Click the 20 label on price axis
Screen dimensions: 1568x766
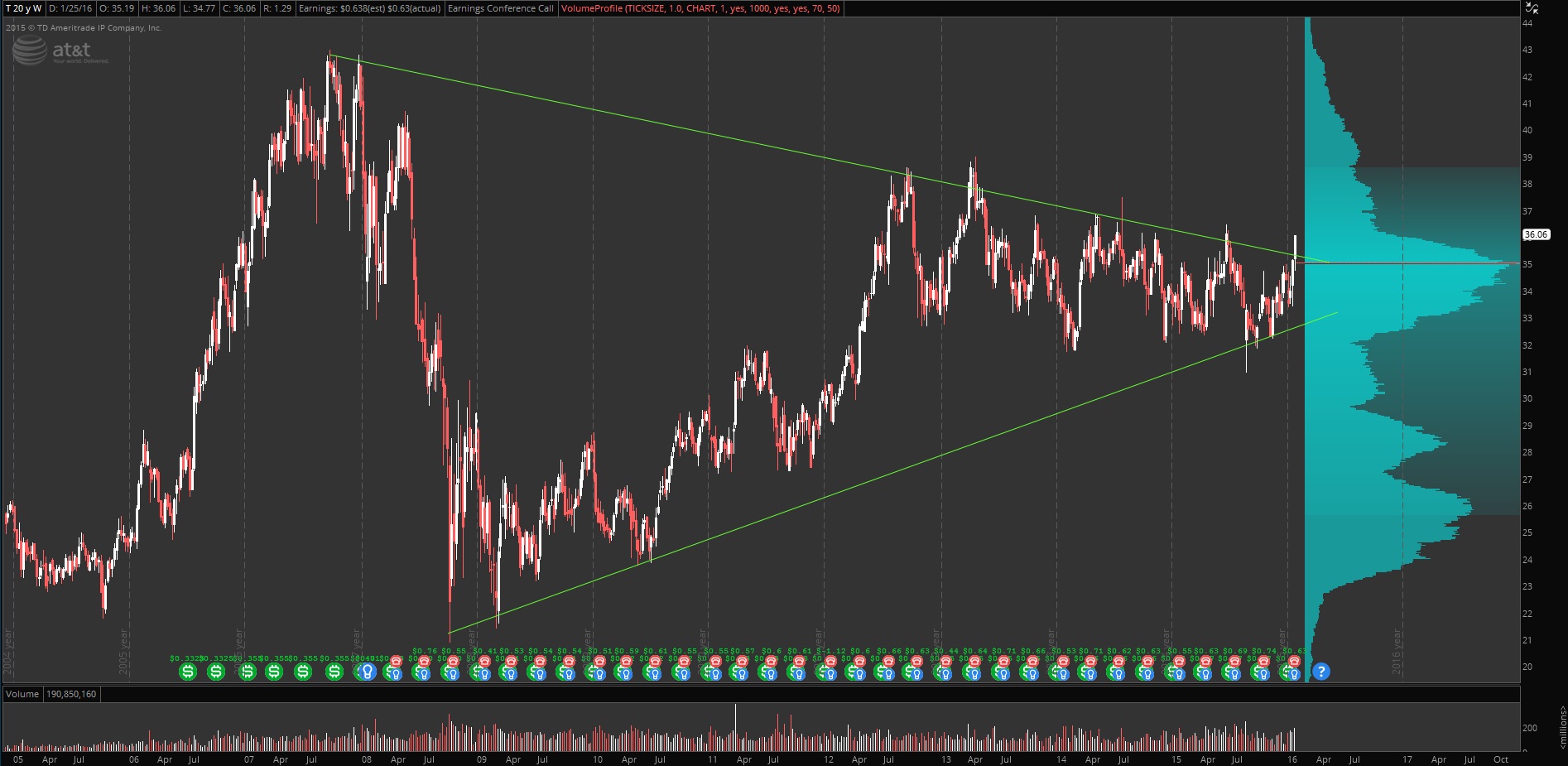1527,667
